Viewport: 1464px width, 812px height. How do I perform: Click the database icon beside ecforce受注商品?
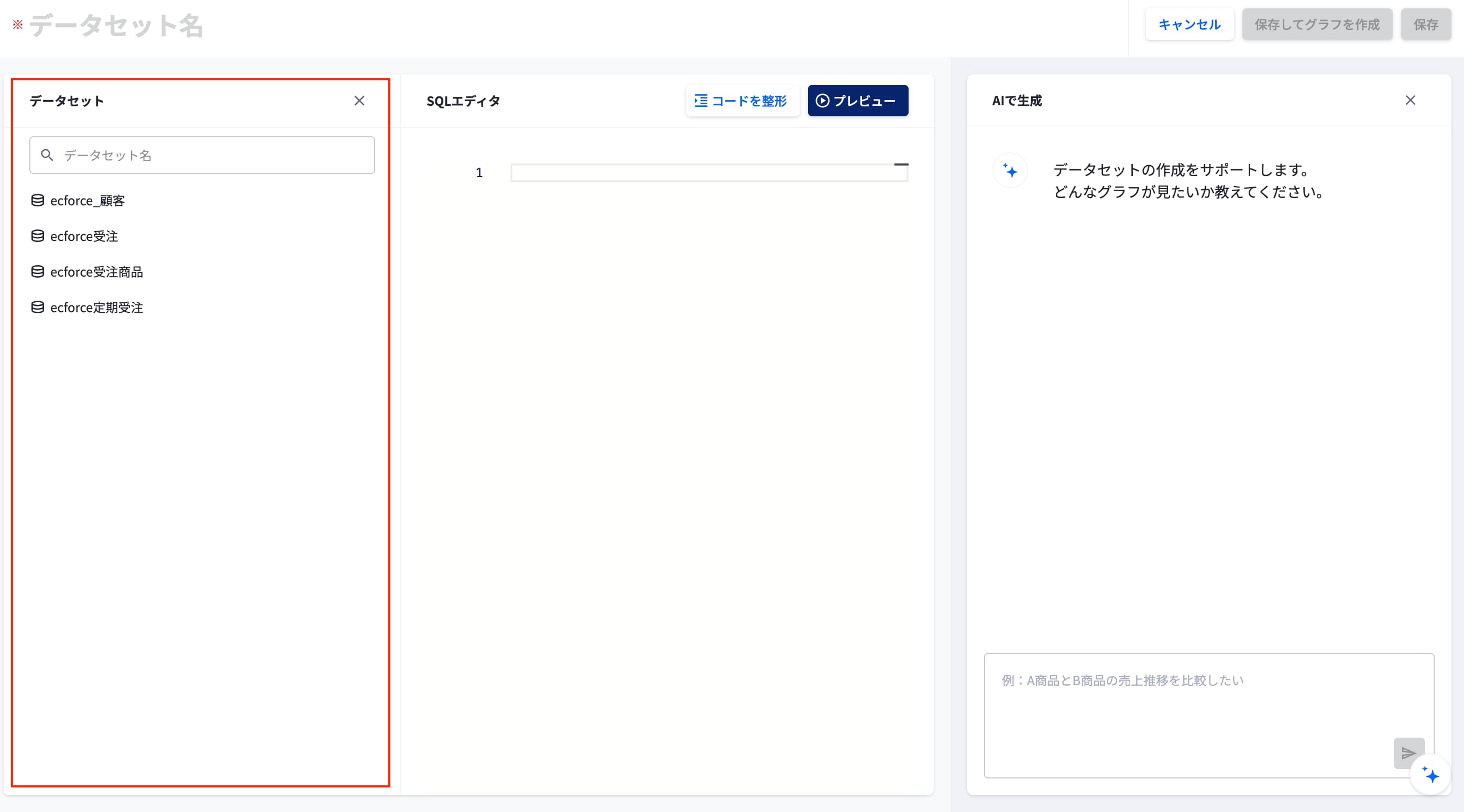(x=38, y=271)
